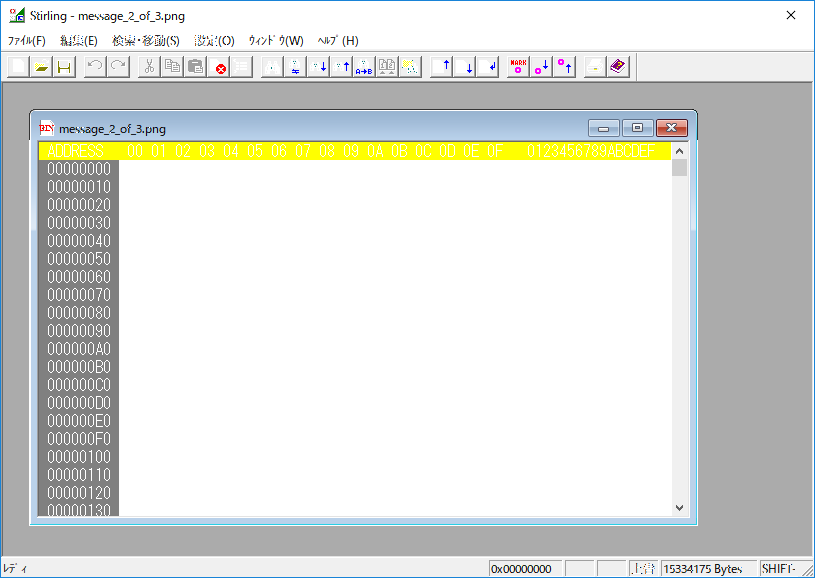
Task: Click the replace icon beside binoculars
Action: [295, 67]
